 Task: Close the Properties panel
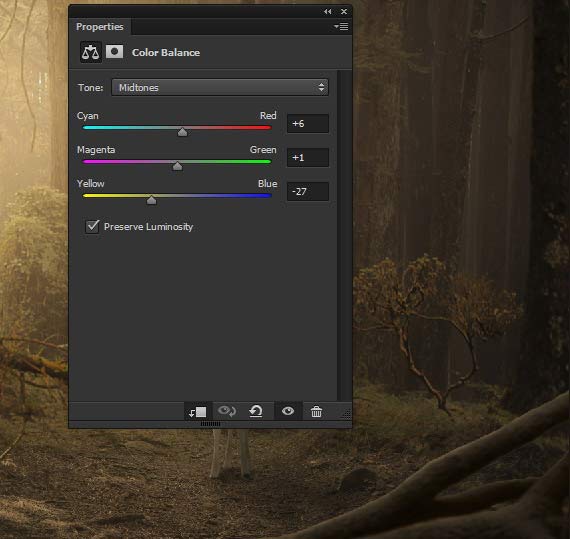[344, 12]
